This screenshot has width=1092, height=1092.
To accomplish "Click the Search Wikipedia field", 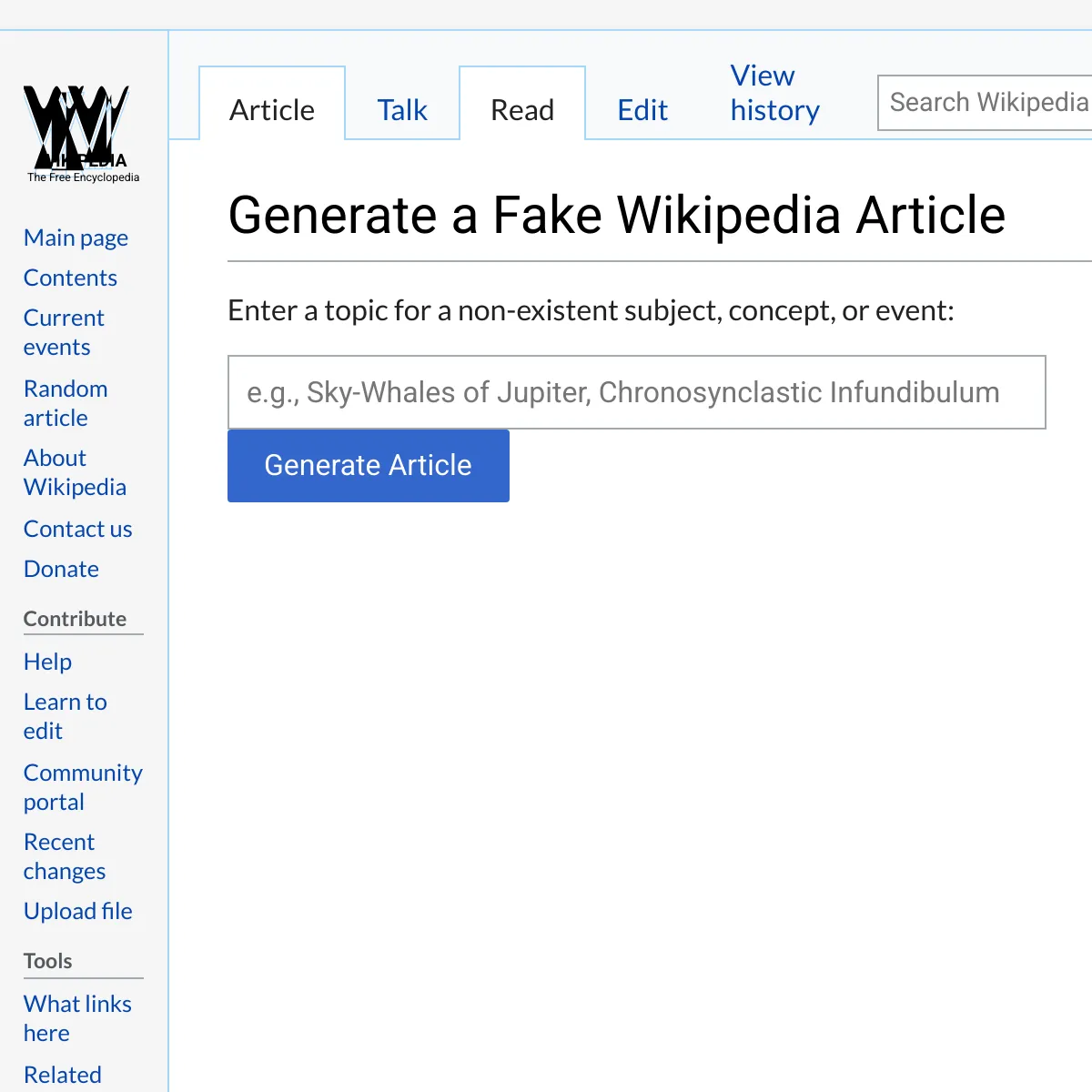I will click(x=987, y=103).
